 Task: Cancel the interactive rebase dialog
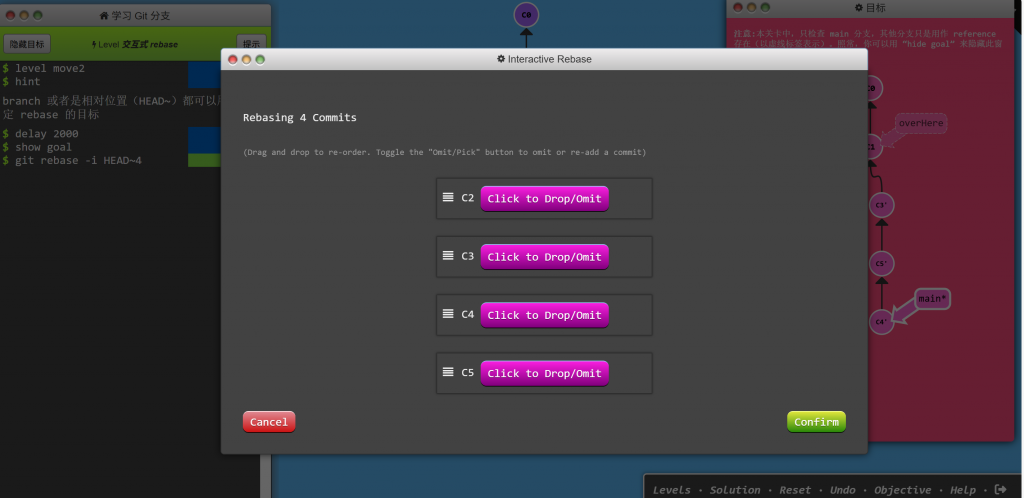(269, 422)
